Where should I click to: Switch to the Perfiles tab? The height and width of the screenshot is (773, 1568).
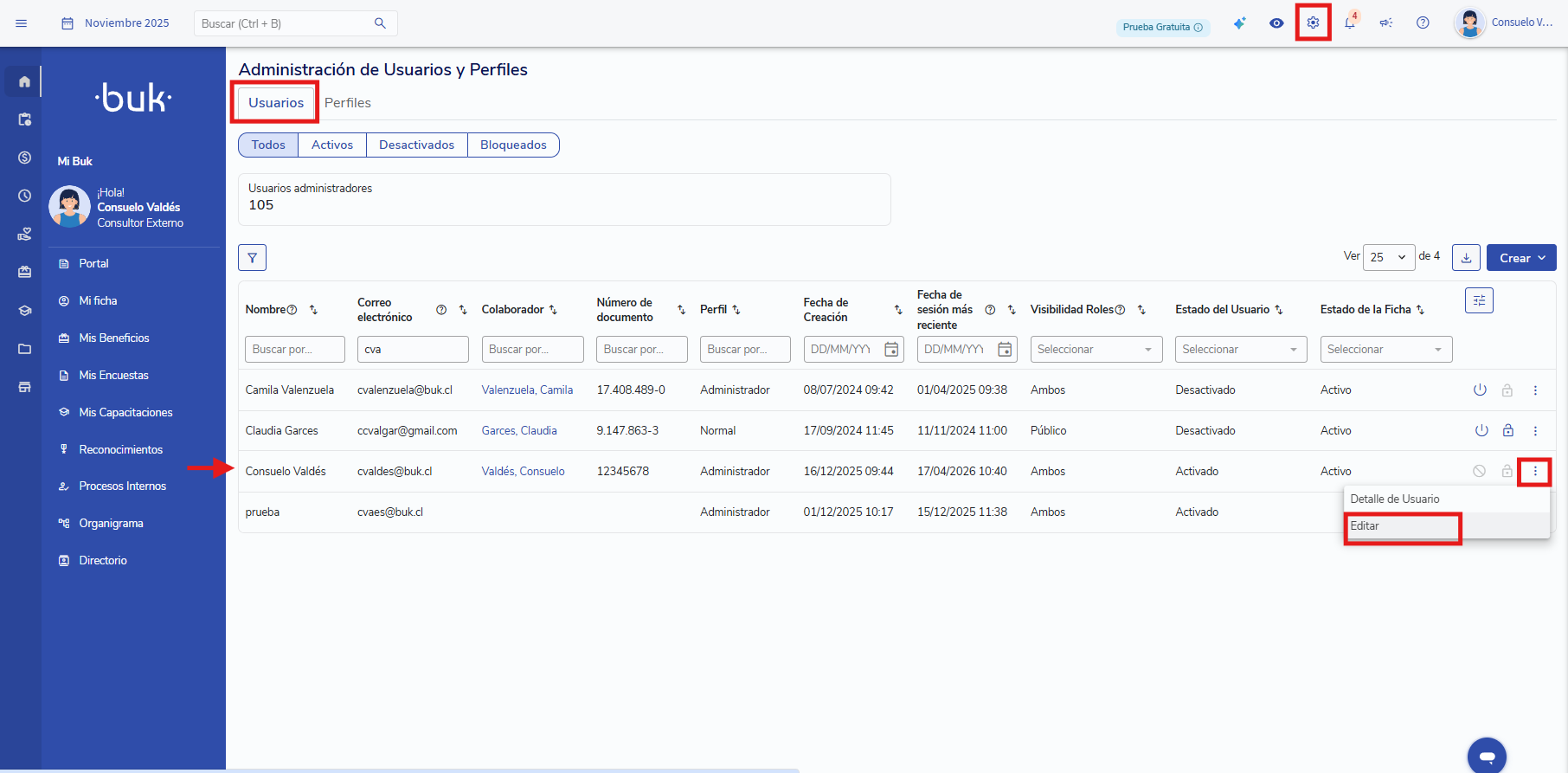point(347,103)
